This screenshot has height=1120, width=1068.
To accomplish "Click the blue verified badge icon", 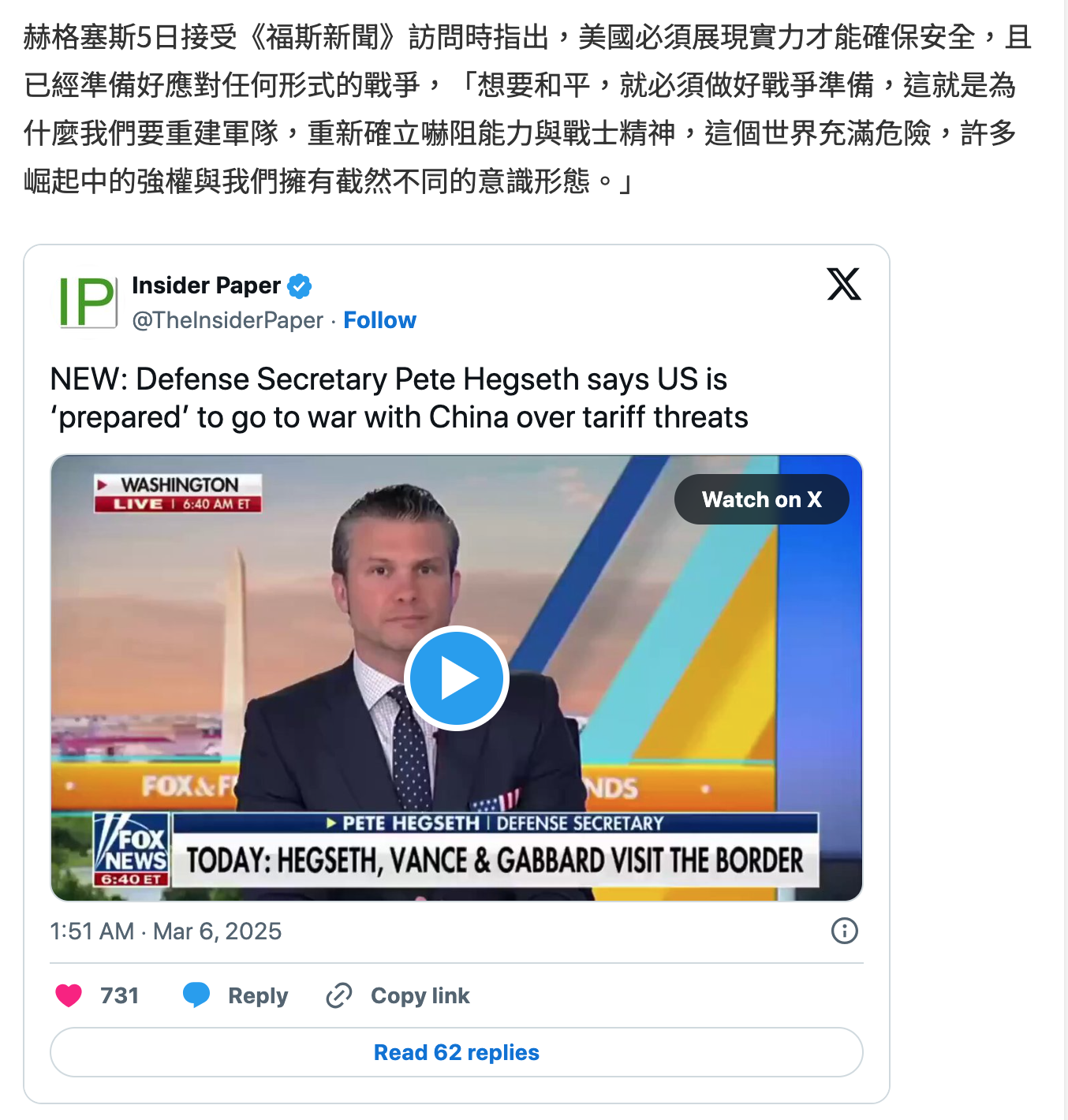I will click(x=299, y=286).
